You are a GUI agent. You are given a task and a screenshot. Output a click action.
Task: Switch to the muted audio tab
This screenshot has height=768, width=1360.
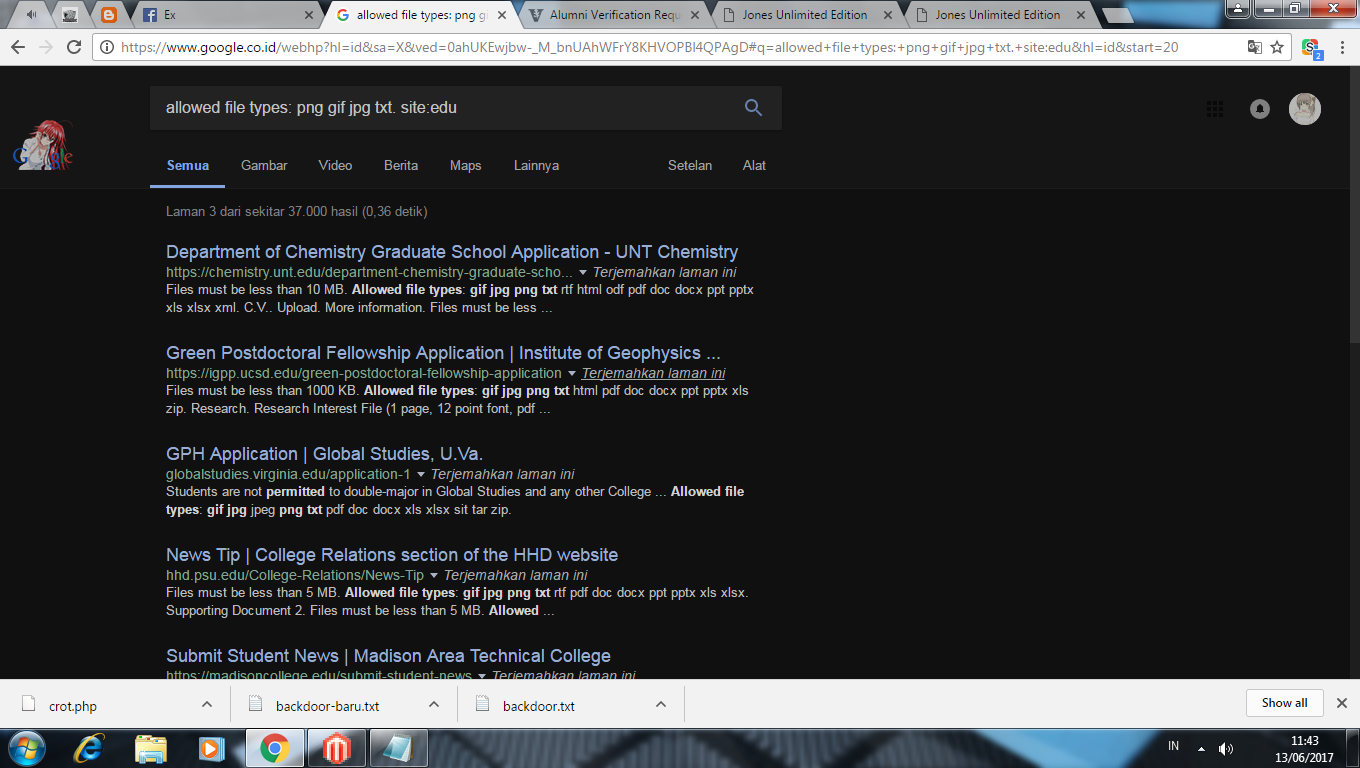(33, 15)
